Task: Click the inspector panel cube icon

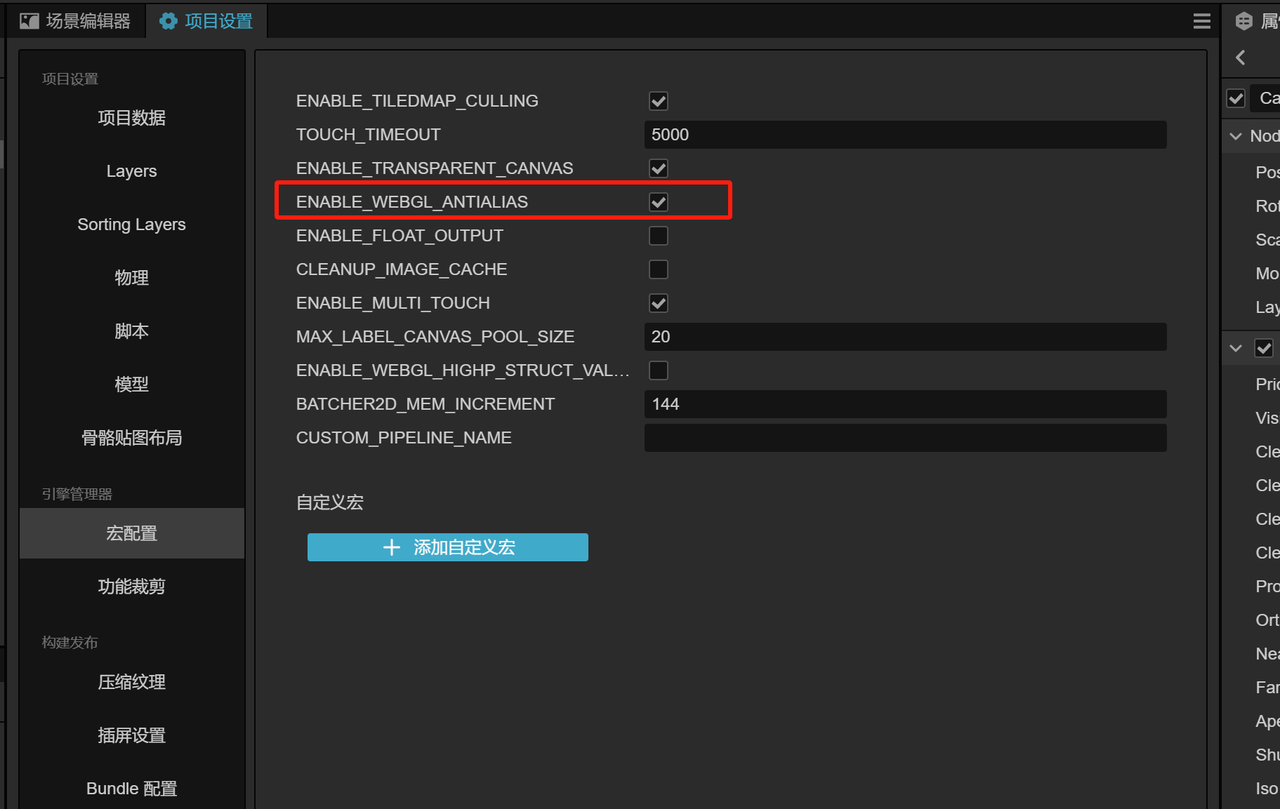Action: 1244,21
